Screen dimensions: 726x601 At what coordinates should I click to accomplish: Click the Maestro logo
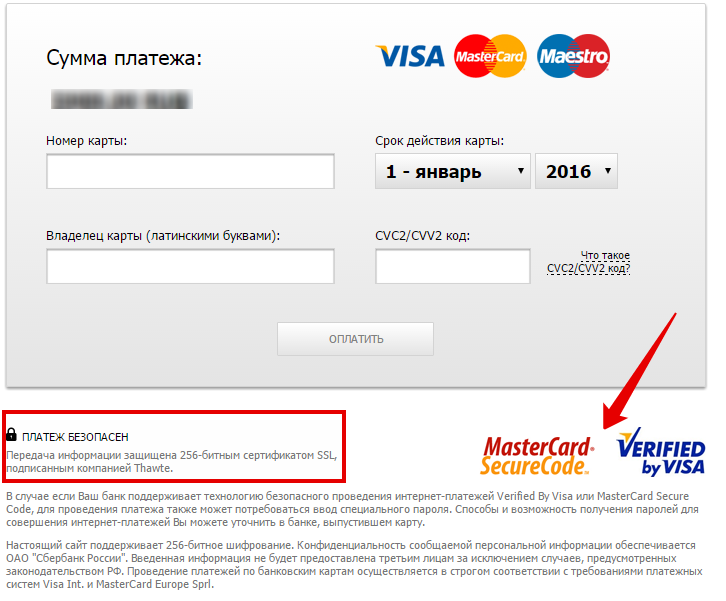click(x=573, y=56)
